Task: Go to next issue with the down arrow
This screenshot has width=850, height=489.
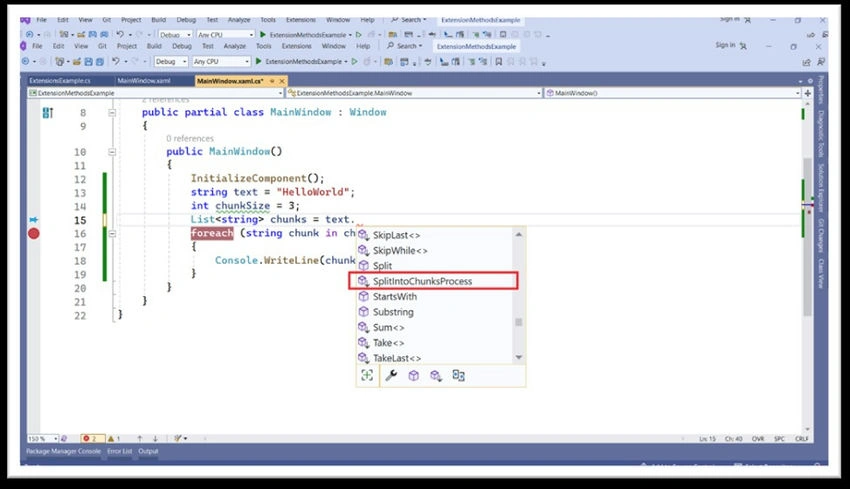Action: 155,439
